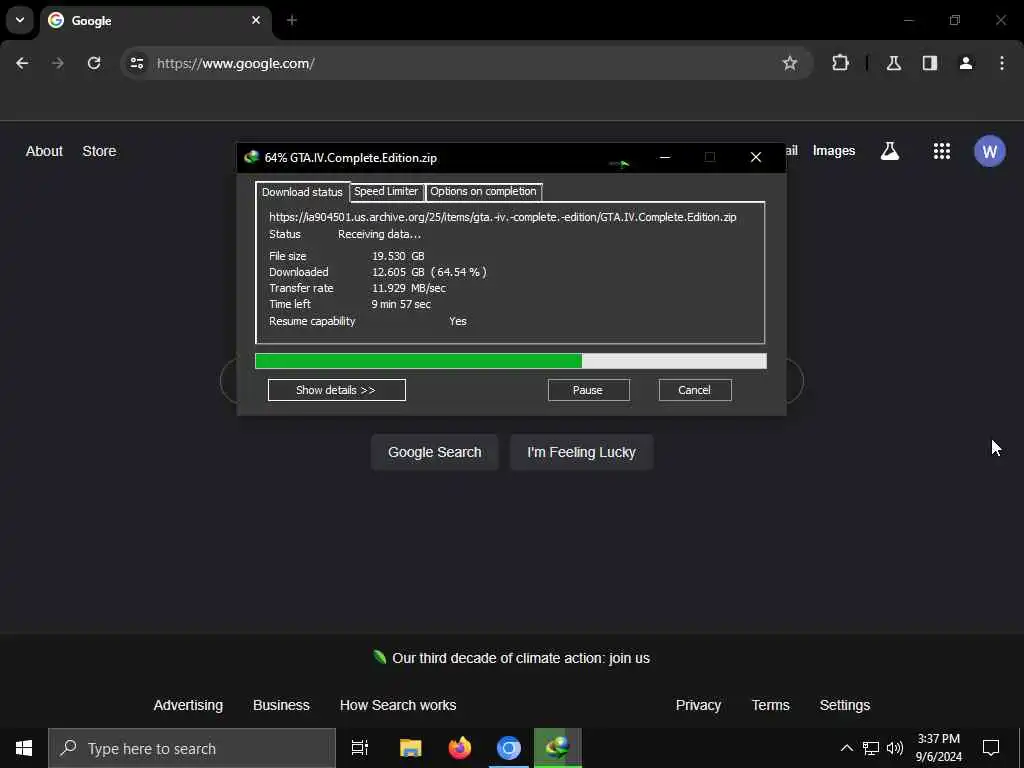Open Chrome Labs flask icon in toolbar
Viewport: 1024px width, 768px height.
click(x=893, y=63)
